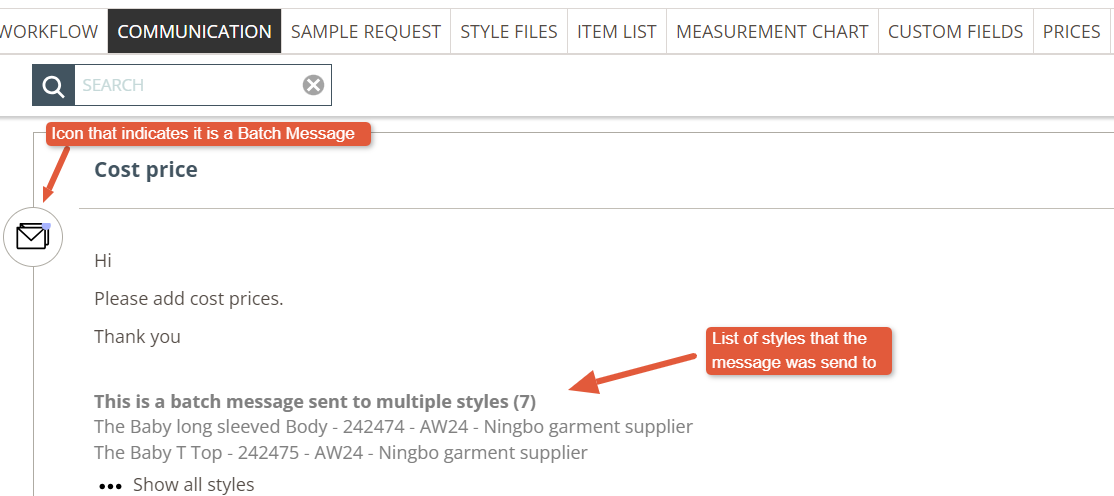This screenshot has width=1114, height=496.
Task: Open the Item List tab
Action: coord(617,31)
